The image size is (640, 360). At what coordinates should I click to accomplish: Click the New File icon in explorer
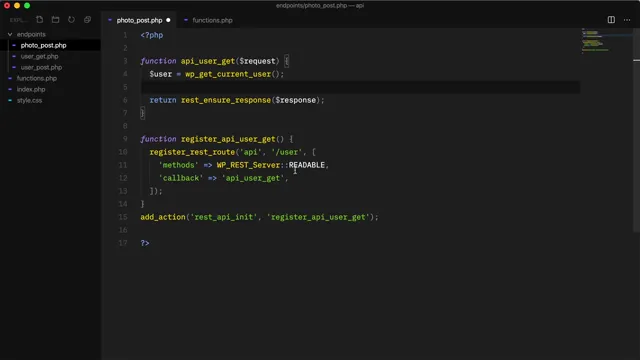pos(40,20)
